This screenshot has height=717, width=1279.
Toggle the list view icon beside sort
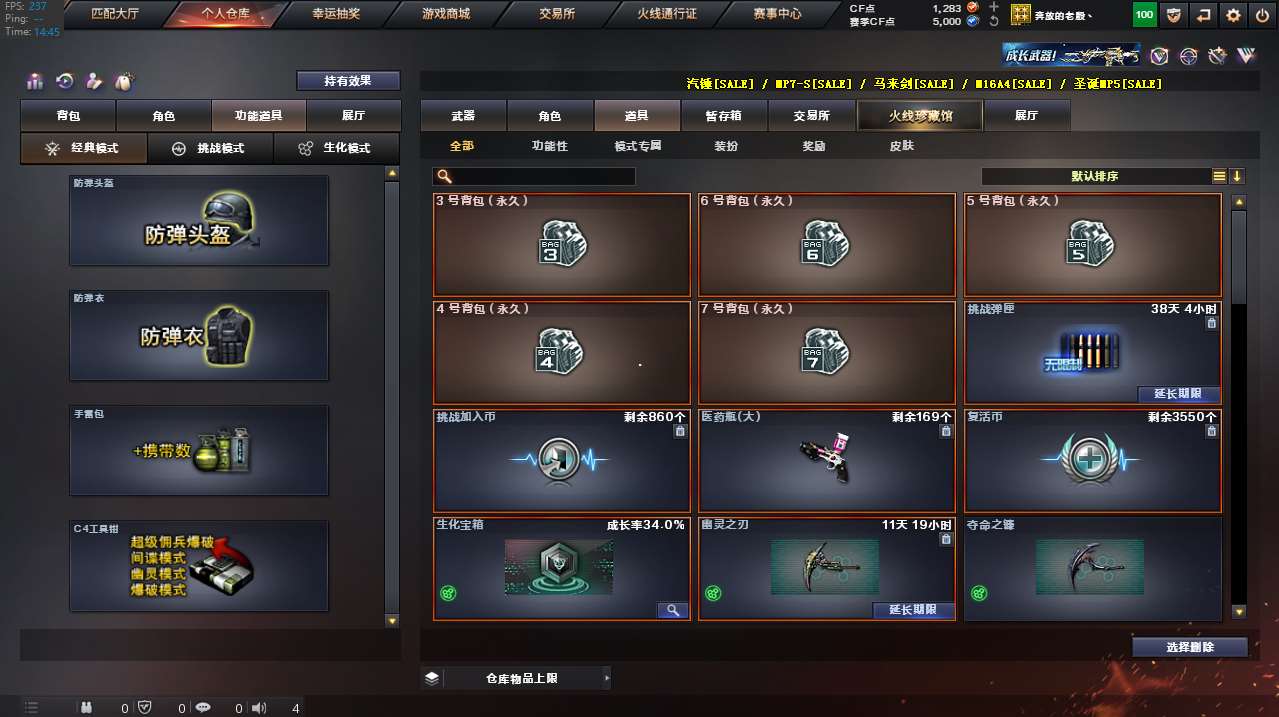click(x=1219, y=176)
